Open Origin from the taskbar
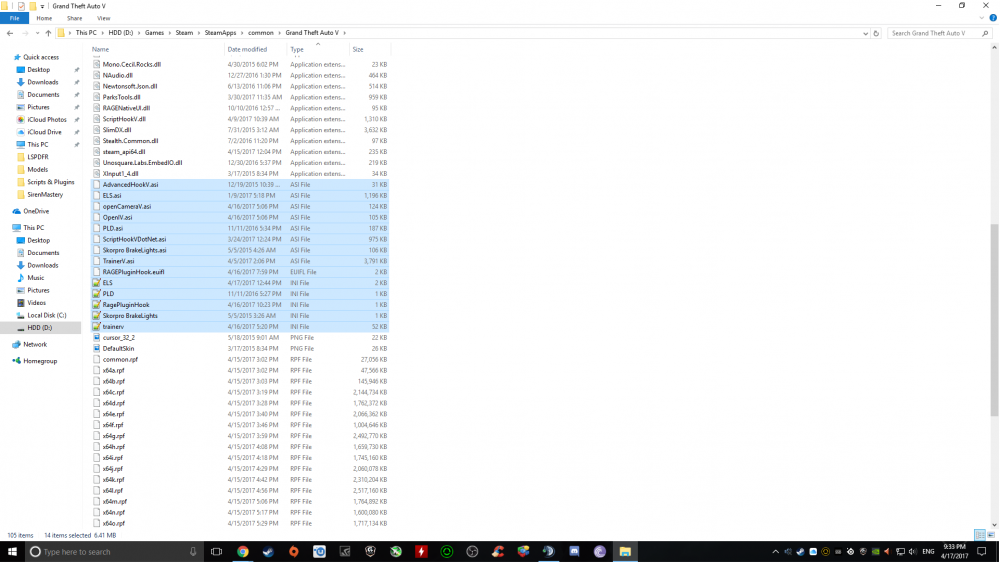The image size is (1000, 563). tap(294, 552)
